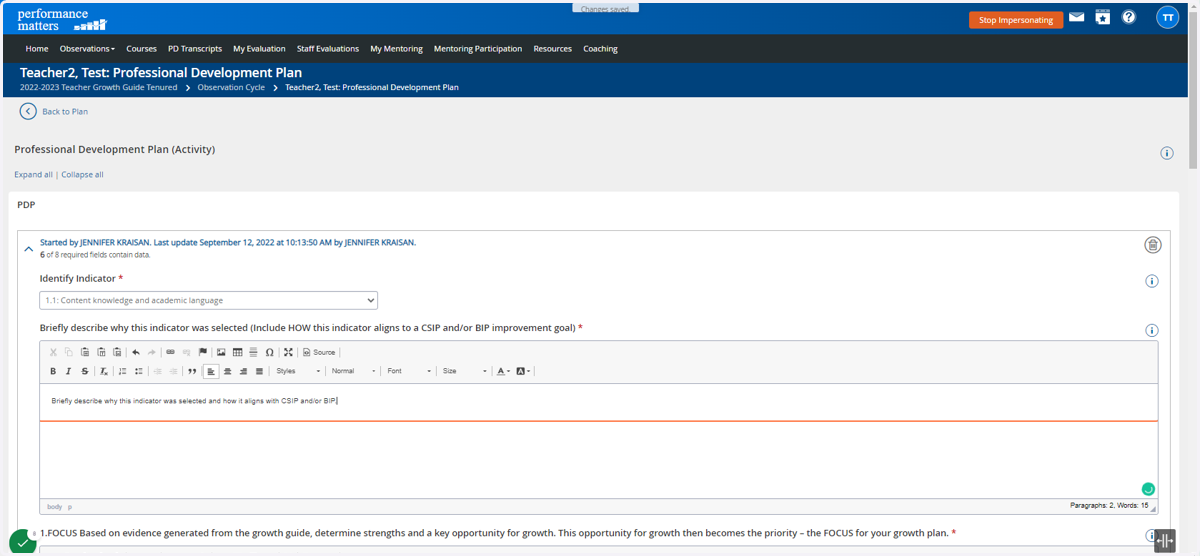Click the Paste as plain text icon
The height and width of the screenshot is (556, 1200).
(x=101, y=352)
